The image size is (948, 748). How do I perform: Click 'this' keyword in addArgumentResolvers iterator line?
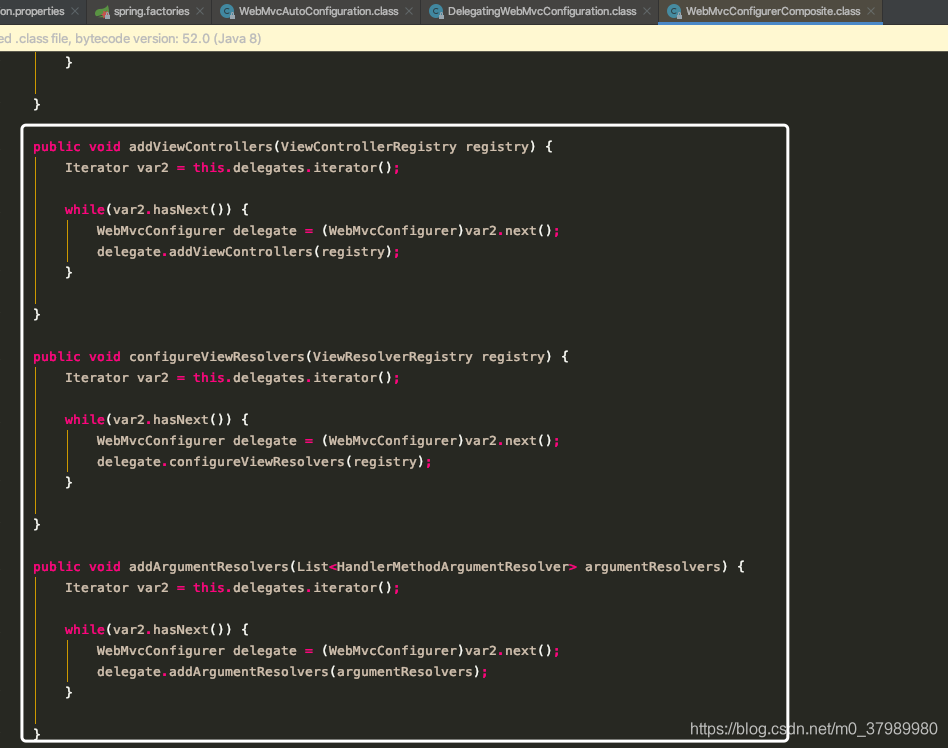[x=209, y=588]
